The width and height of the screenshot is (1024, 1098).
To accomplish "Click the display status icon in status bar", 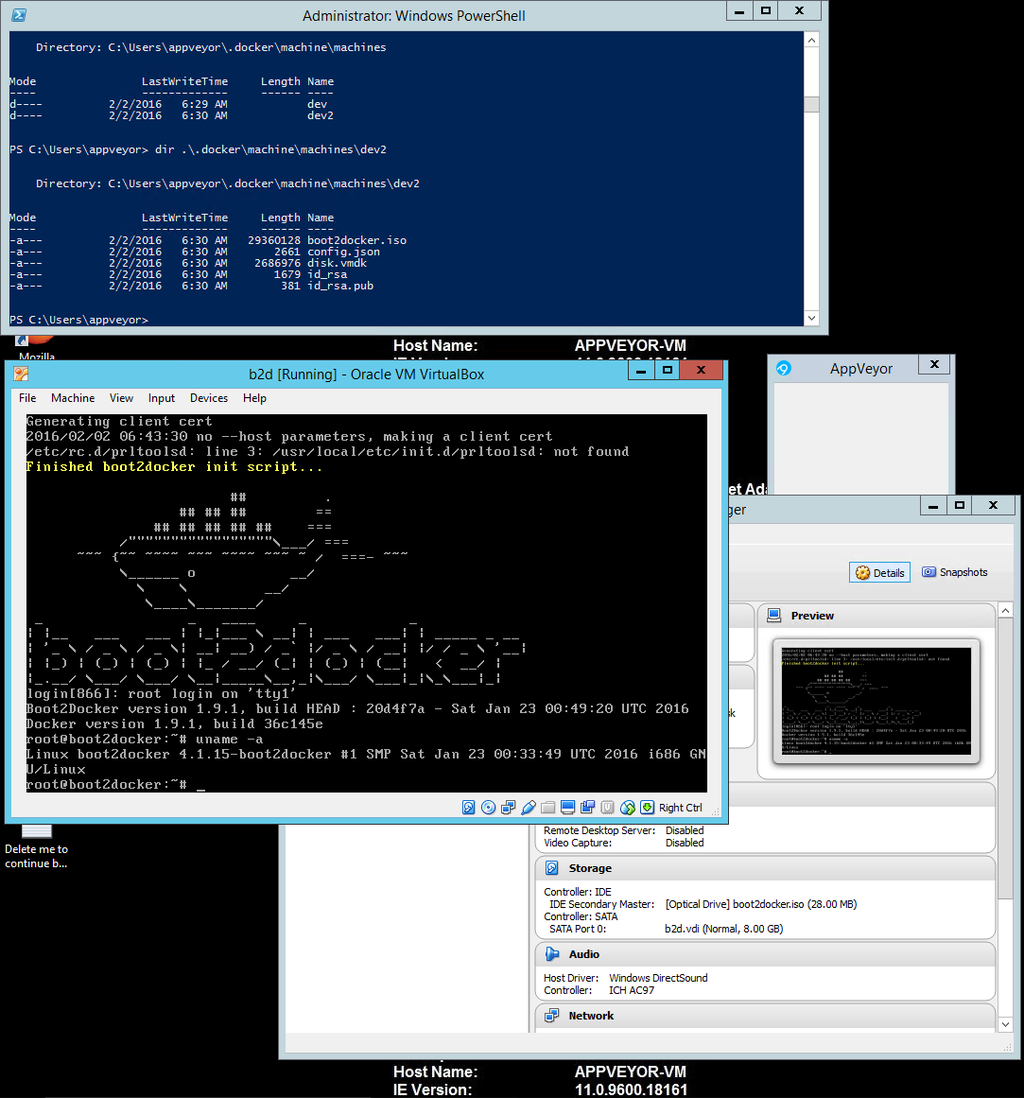I will tap(567, 807).
